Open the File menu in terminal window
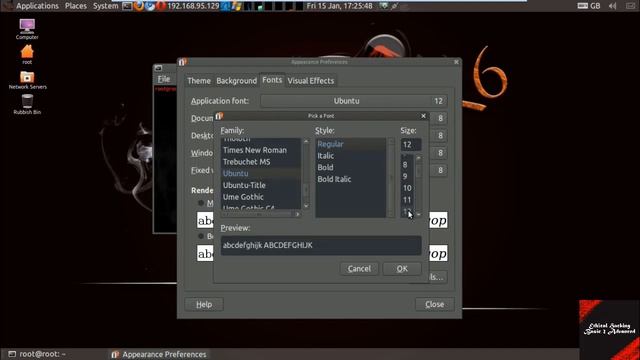The width and height of the screenshot is (640, 360). pyautogui.click(x=164, y=79)
